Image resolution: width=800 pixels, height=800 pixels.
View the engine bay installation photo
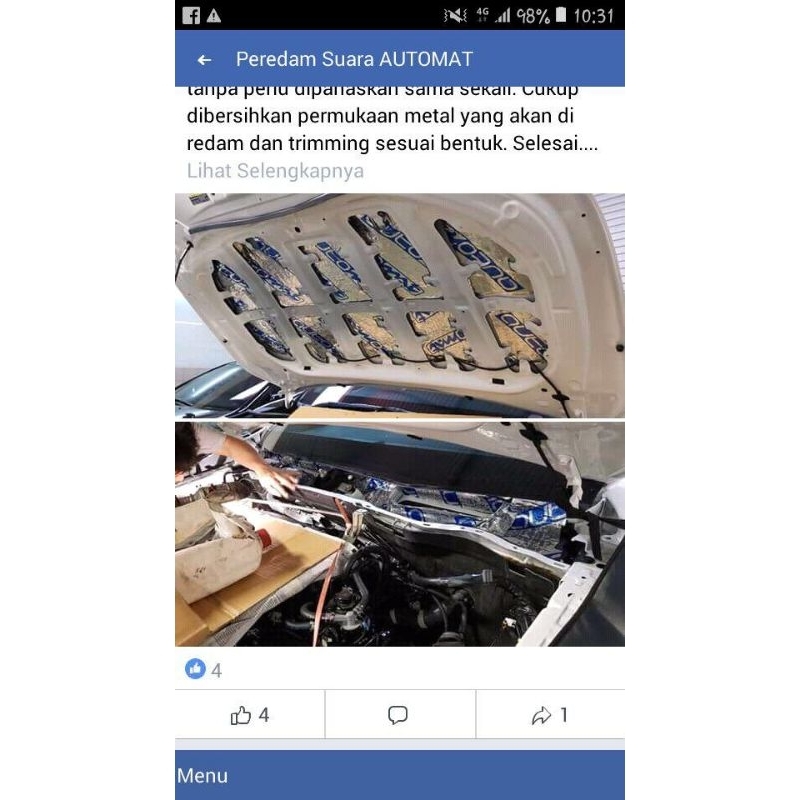click(x=399, y=534)
